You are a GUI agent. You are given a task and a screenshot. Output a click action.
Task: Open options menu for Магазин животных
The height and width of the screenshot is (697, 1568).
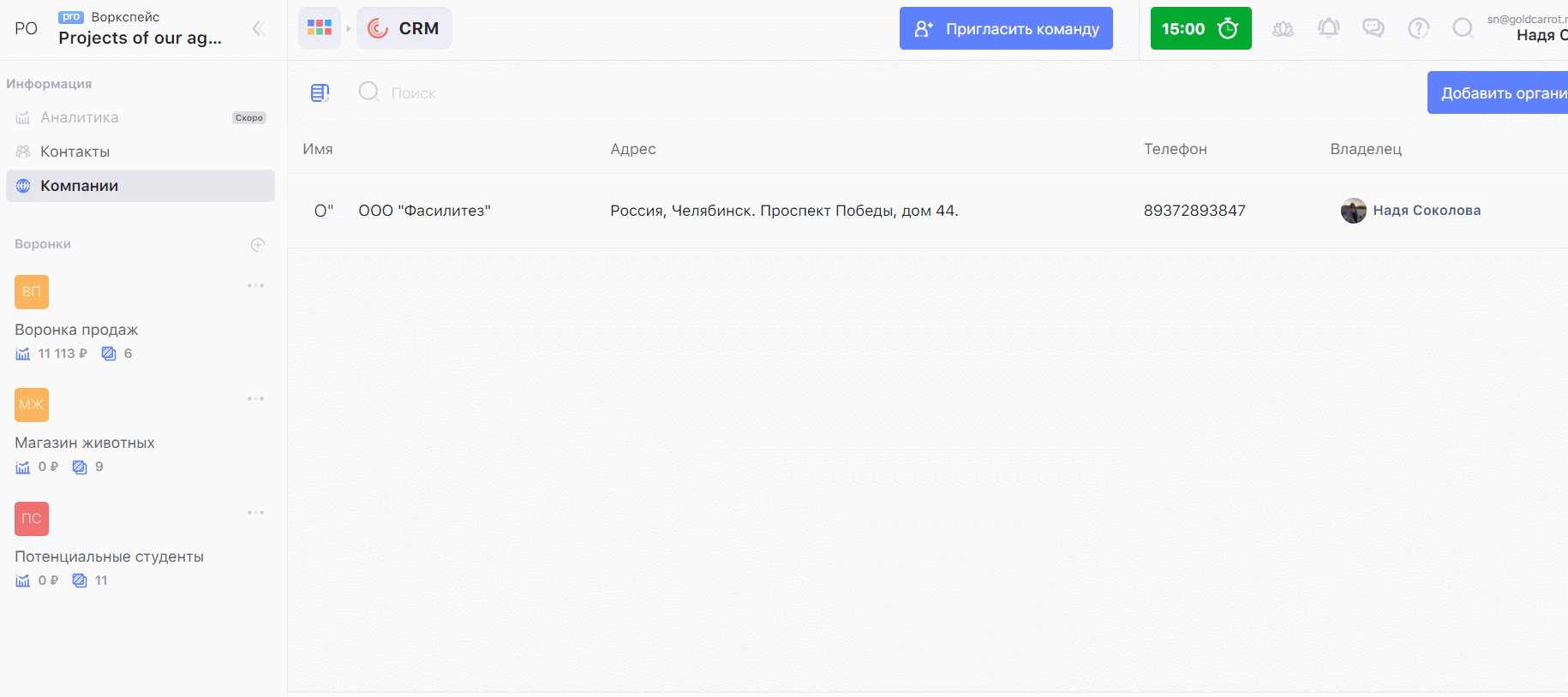(255, 399)
